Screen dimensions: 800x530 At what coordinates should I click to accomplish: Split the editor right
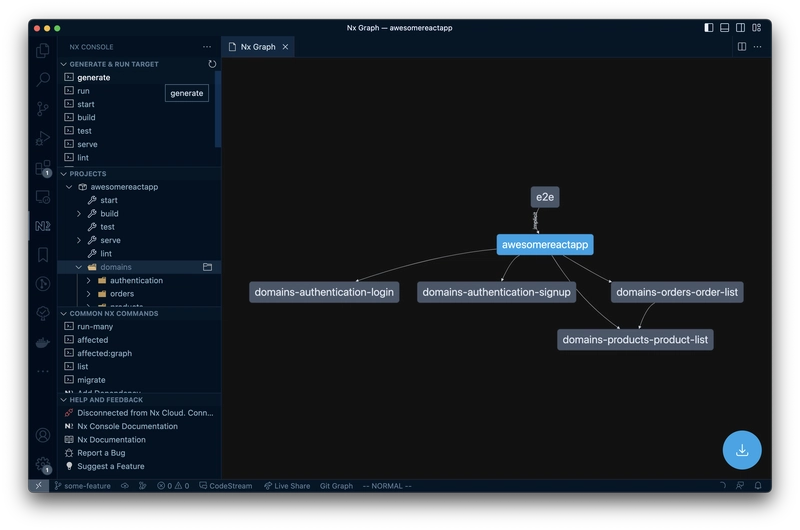(742, 47)
